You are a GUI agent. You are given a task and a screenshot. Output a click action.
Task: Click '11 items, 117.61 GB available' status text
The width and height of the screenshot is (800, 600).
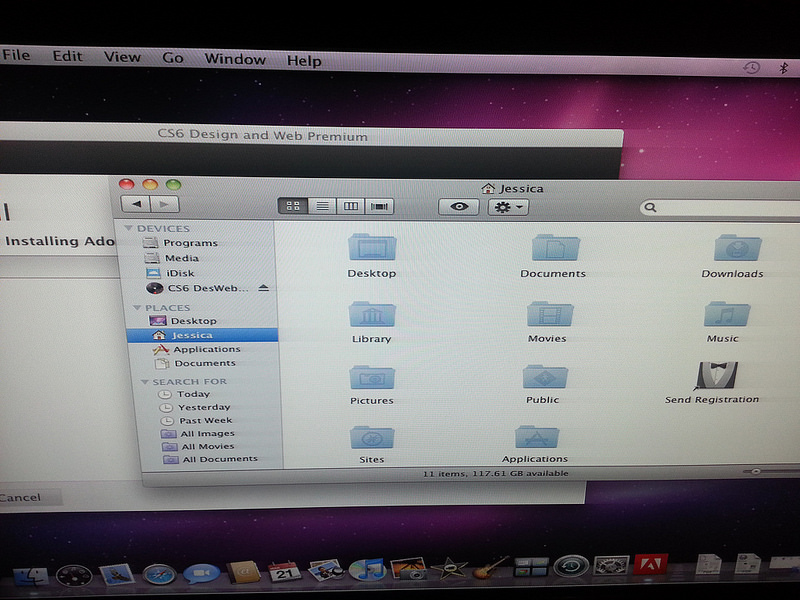pos(495,473)
